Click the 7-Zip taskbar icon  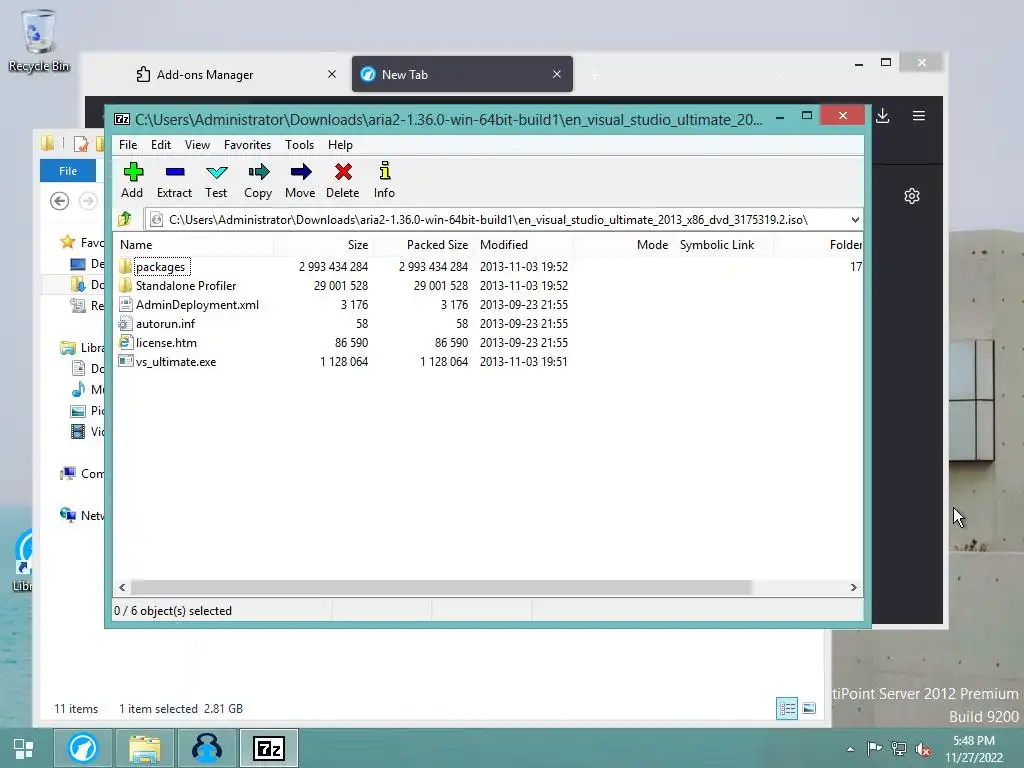[269, 748]
